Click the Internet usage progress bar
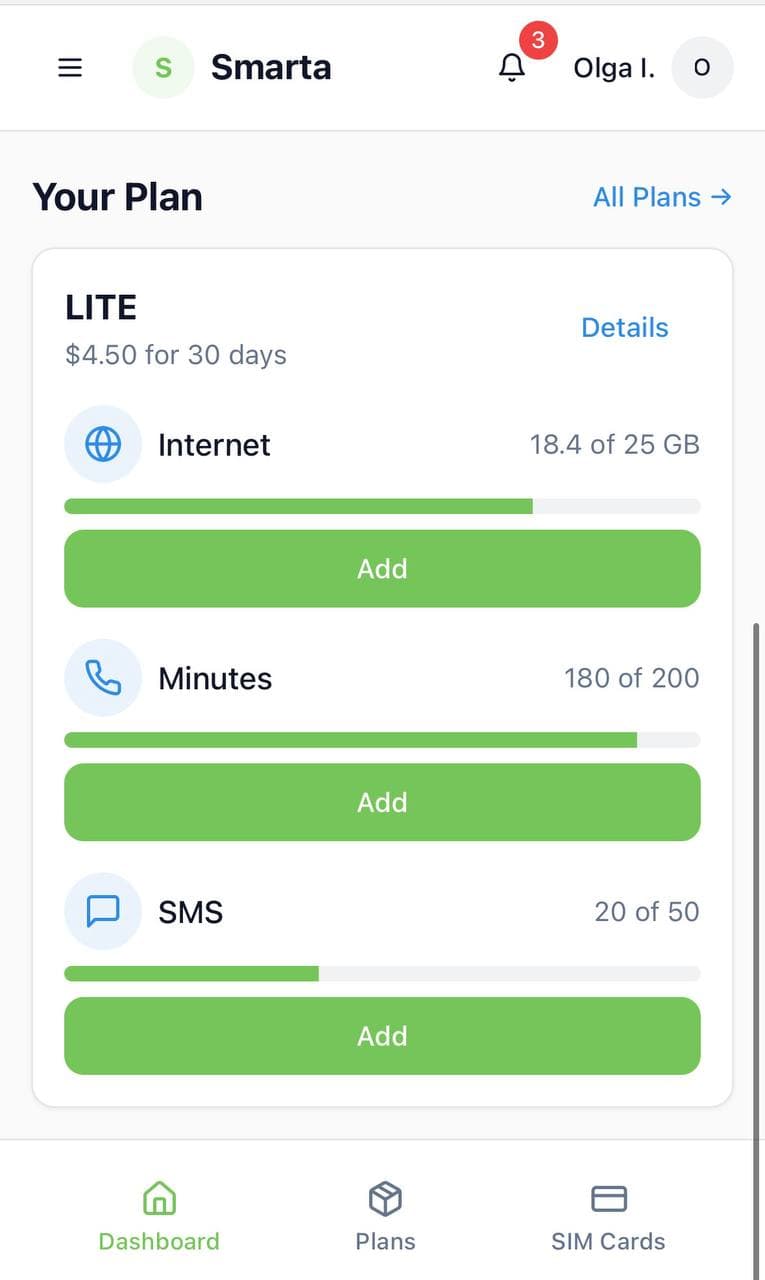This screenshot has width=765, height=1280. click(382, 506)
